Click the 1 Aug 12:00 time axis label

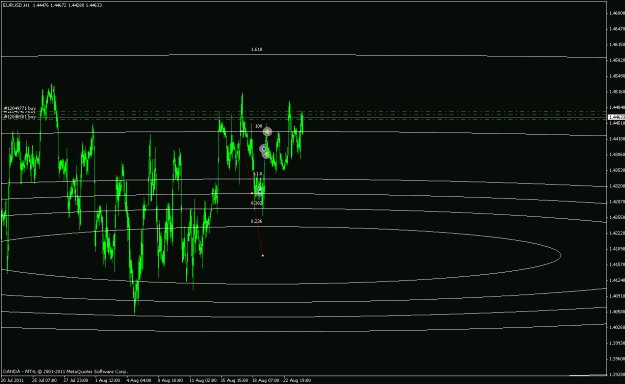(107, 380)
